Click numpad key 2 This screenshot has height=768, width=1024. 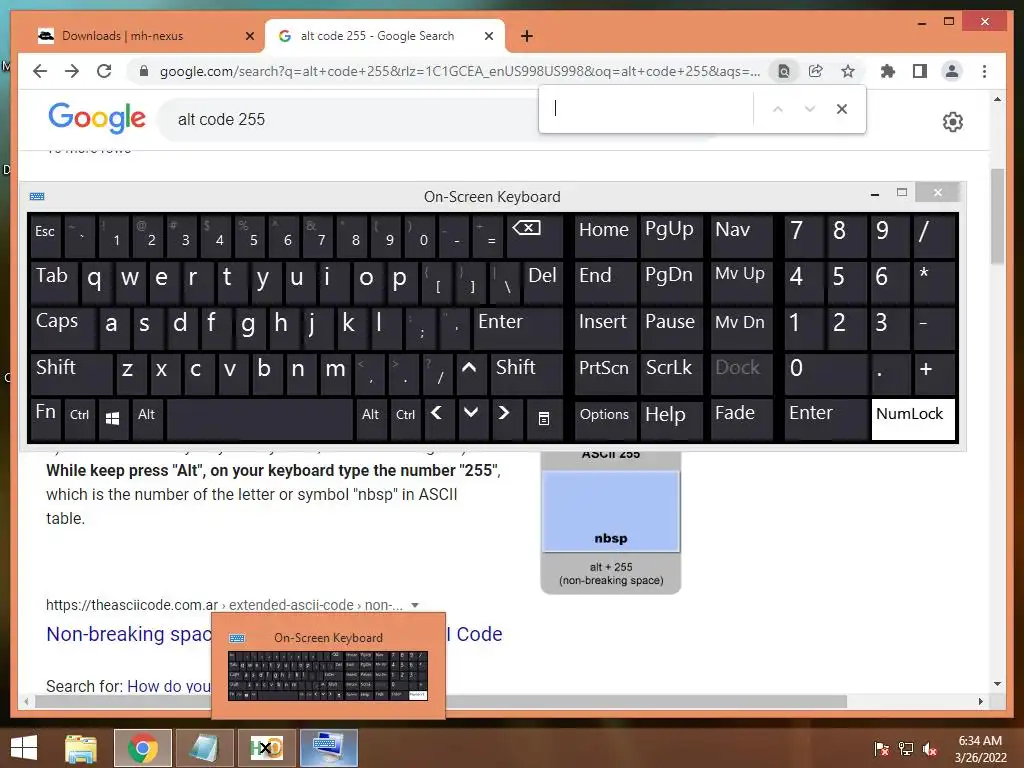pyautogui.click(x=846, y=327)
